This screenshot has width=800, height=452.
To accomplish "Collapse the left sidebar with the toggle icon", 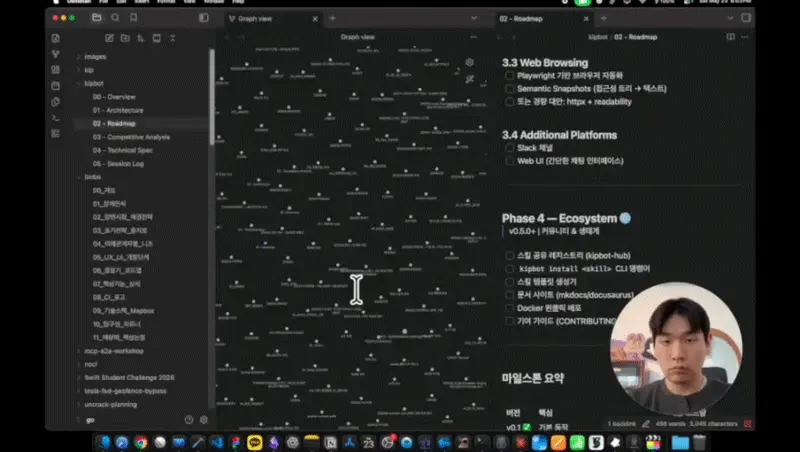I will 204,18.
